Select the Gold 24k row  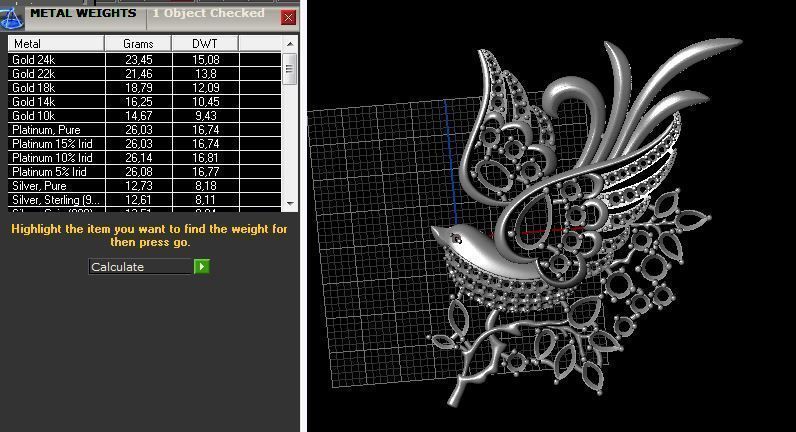click(x=145, y=60)
